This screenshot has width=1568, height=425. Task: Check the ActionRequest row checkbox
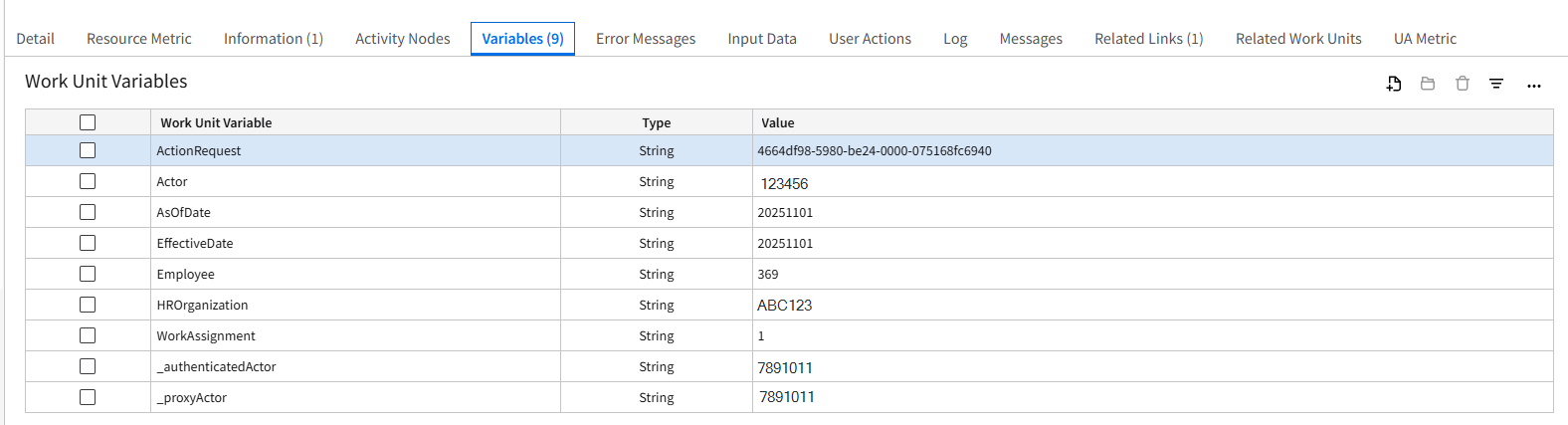(x=88, y=150)
